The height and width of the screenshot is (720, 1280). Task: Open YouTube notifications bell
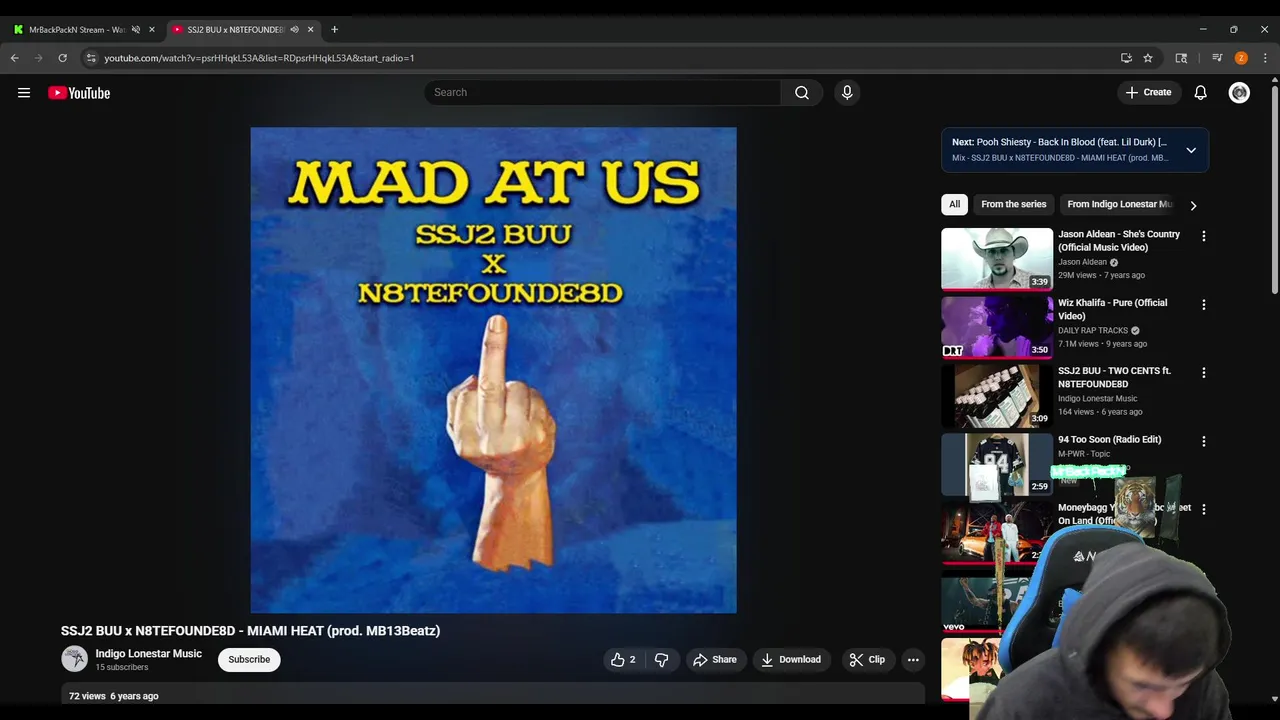click(x=1201, y=93)
